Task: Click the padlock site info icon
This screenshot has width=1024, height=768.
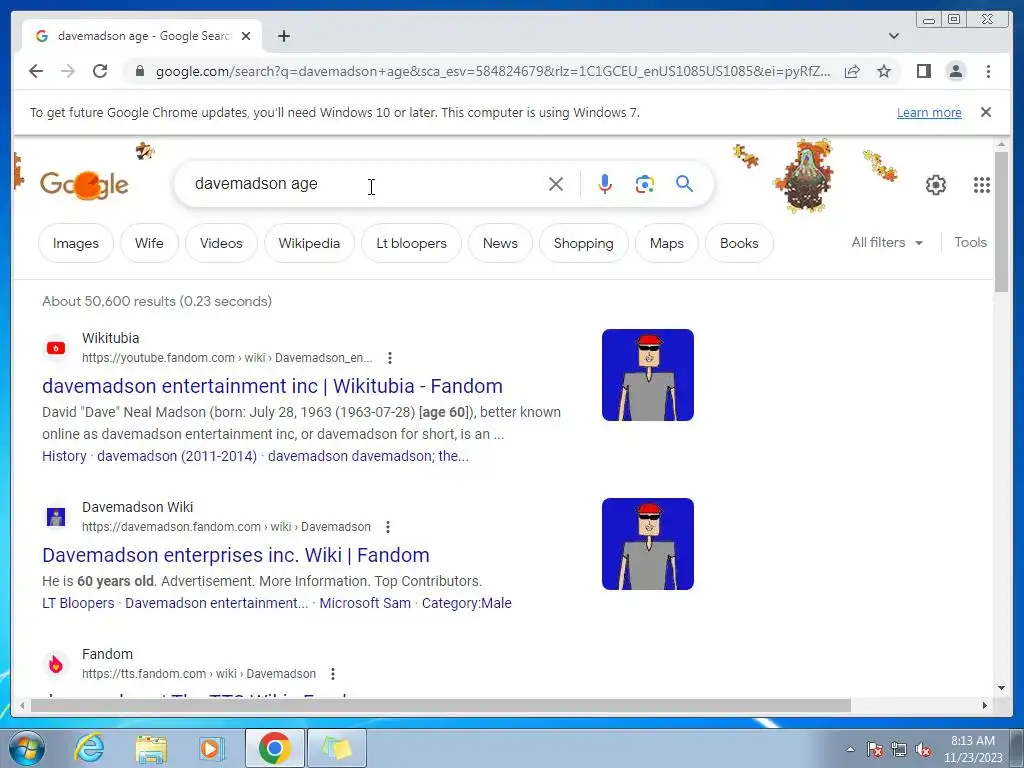Action: [139, 71]
